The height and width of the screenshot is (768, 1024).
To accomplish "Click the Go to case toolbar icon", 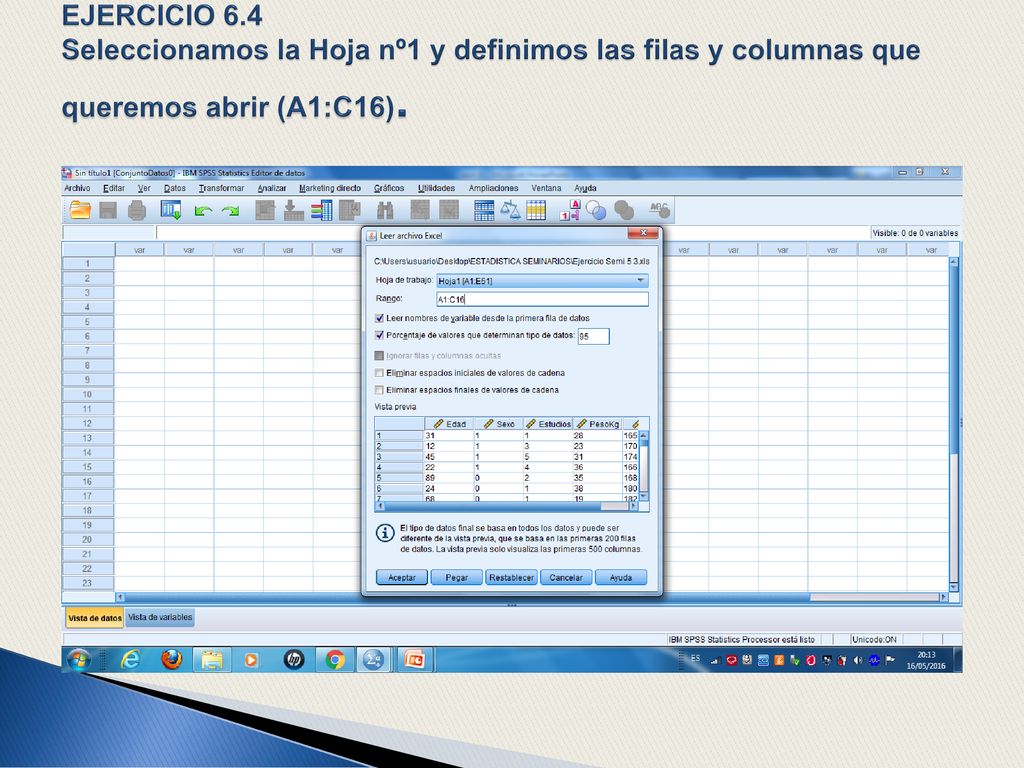I will [x=264, y=210].
